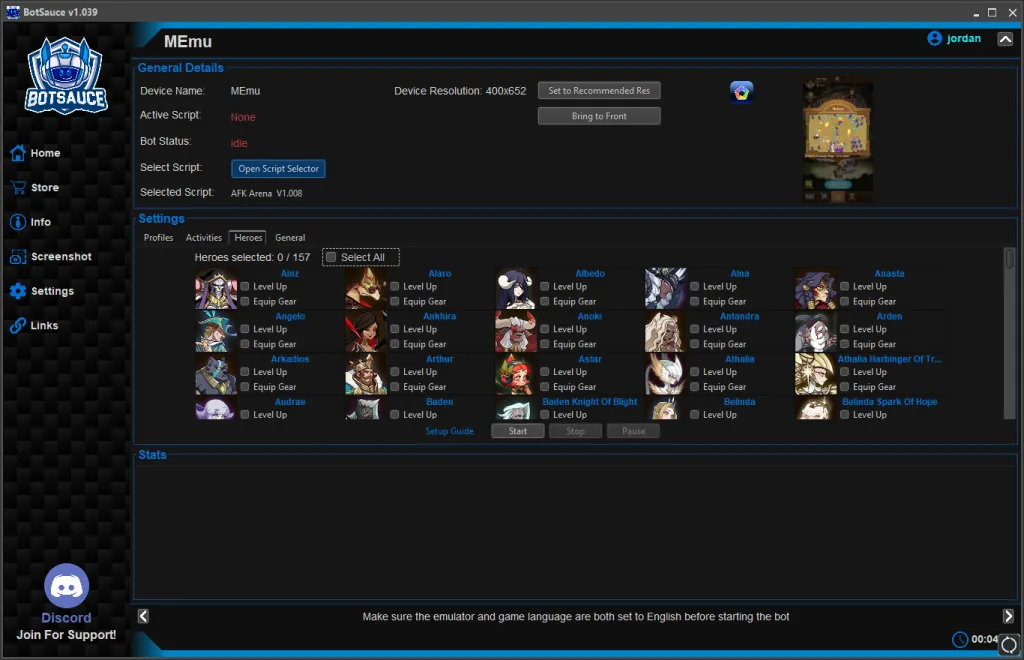Screen dimensions: 1024x660
Task: Show the next tip with right arrow
Action: point(1008,616)
